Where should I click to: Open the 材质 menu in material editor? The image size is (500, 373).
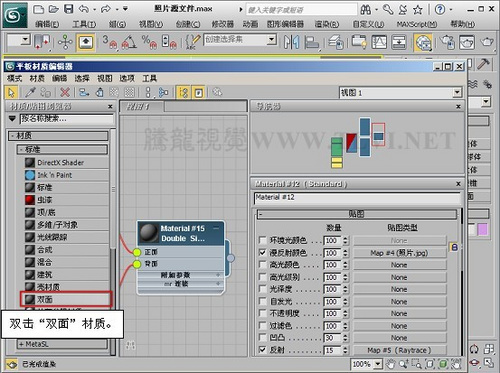coord(37,78)
